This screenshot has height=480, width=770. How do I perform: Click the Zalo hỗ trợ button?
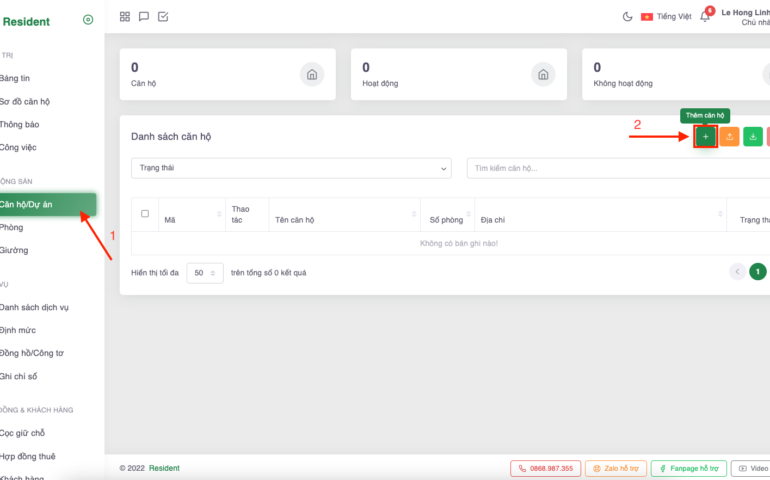click(615, 468)
